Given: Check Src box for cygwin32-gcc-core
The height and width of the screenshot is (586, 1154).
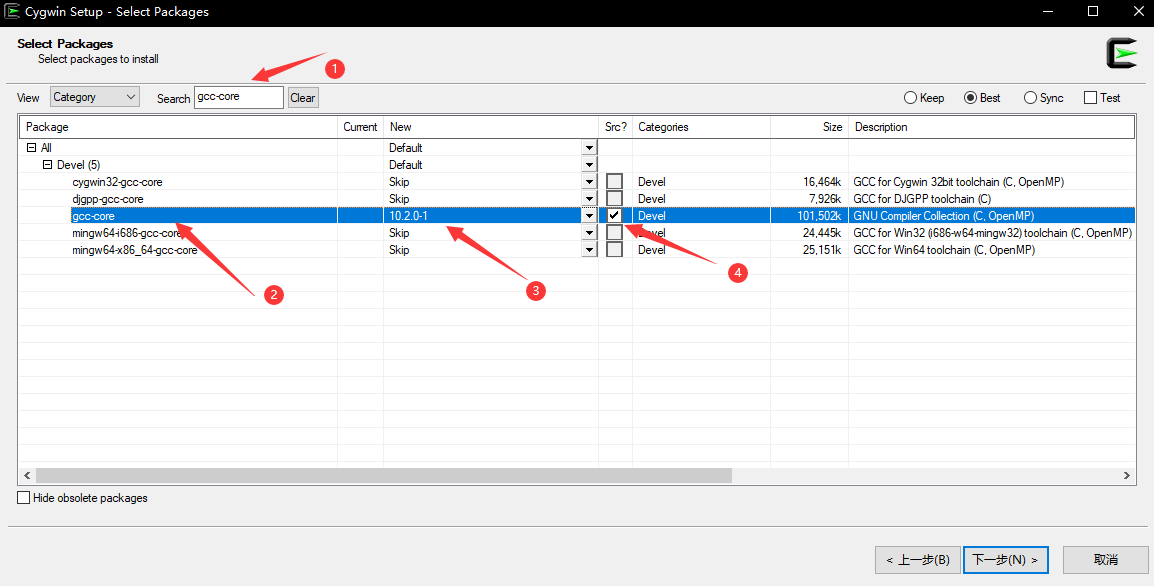Looking at the screenshot, I should (x=615, y=182).
